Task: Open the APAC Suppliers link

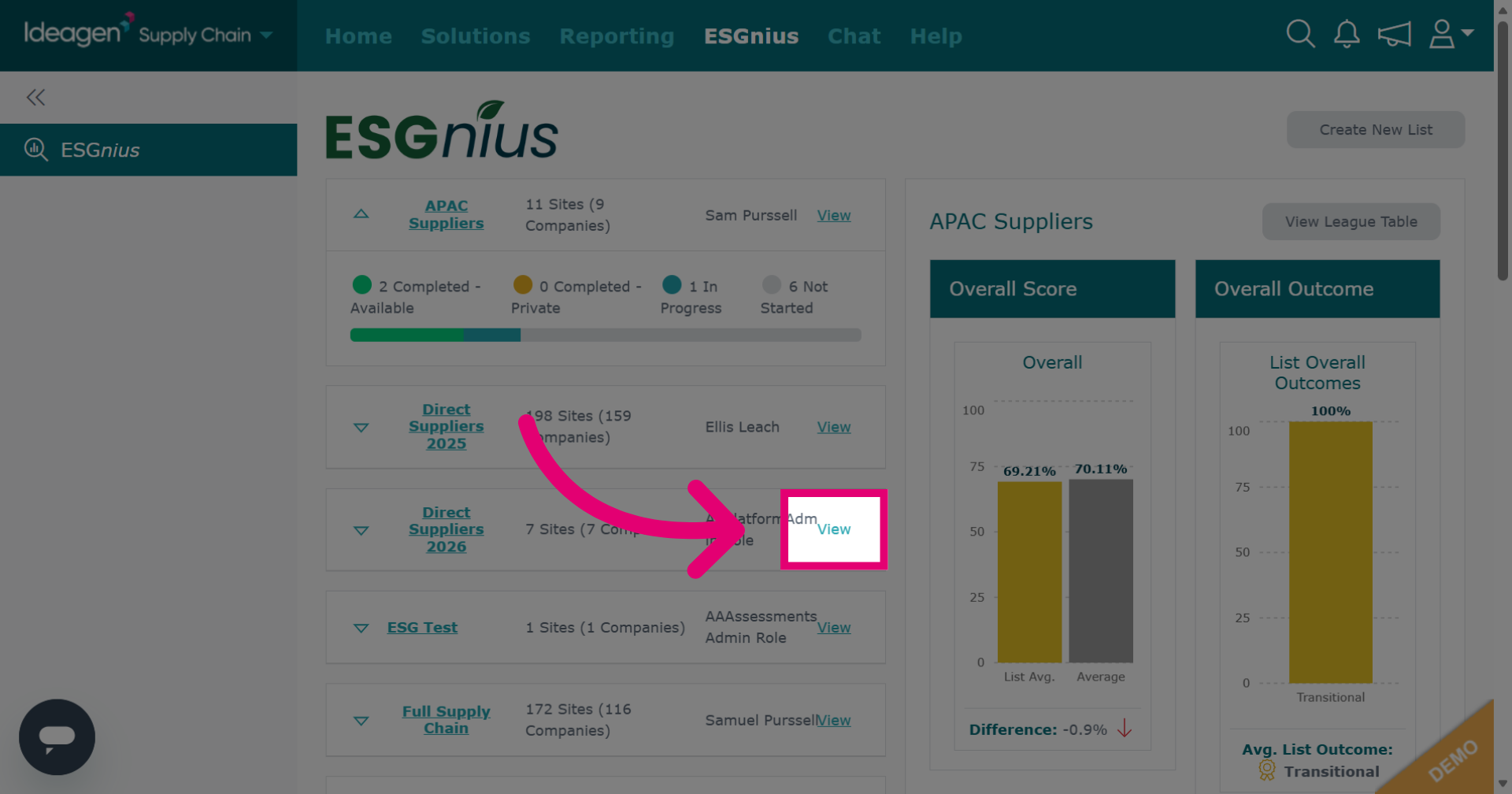Action: (x=446, y=214)
